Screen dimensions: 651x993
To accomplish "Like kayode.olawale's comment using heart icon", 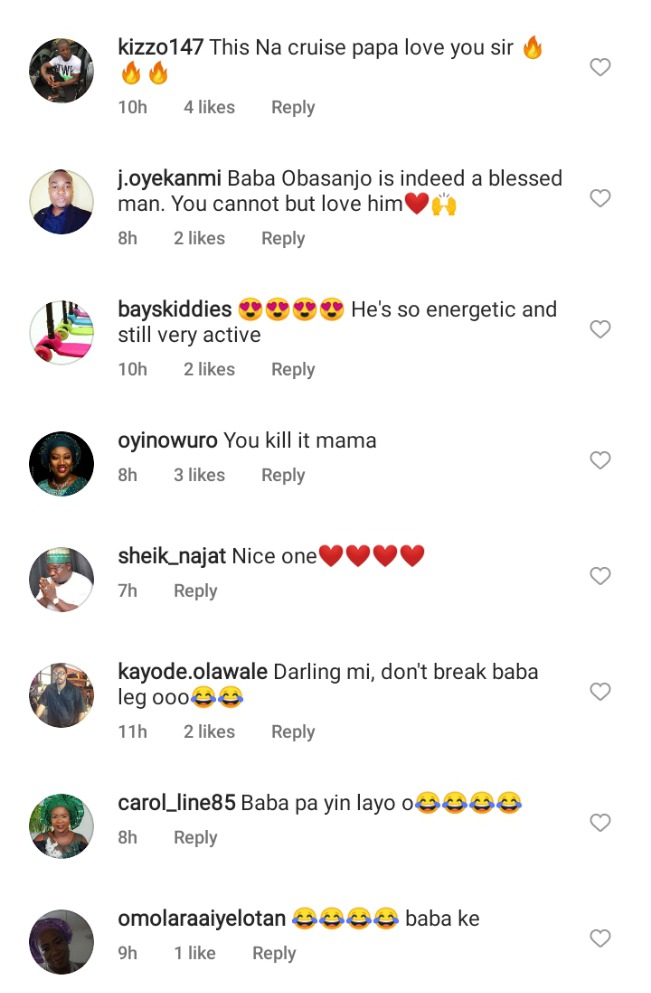I will 599,692.
